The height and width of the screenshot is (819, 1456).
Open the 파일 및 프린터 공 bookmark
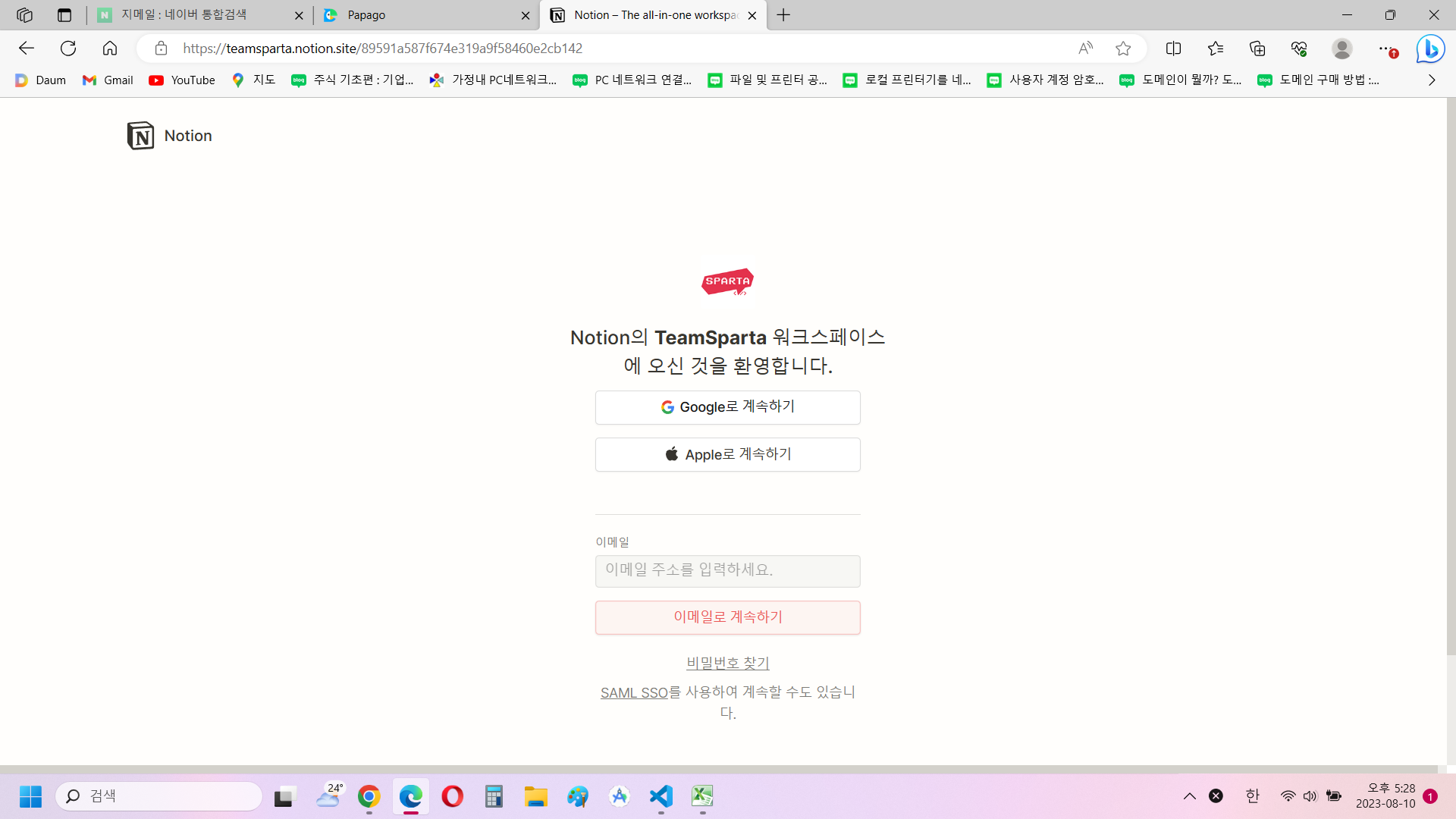(767, 80)
